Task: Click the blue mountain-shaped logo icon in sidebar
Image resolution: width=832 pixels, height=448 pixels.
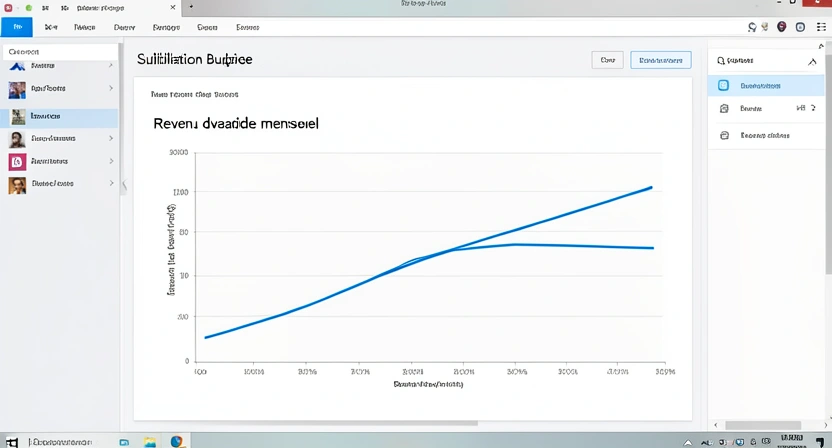Action: [17, 65]
